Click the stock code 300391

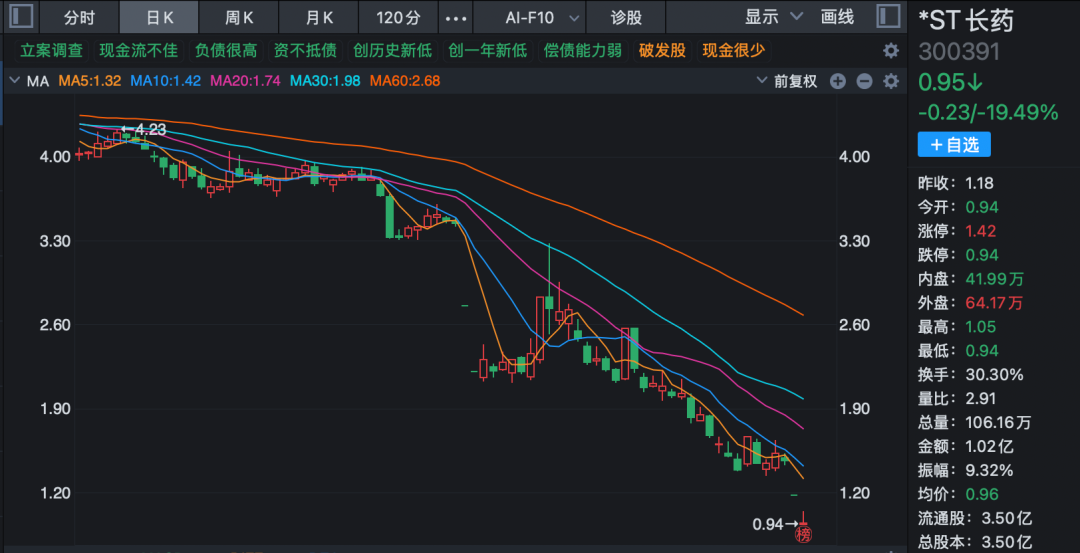tap(959, 52)
